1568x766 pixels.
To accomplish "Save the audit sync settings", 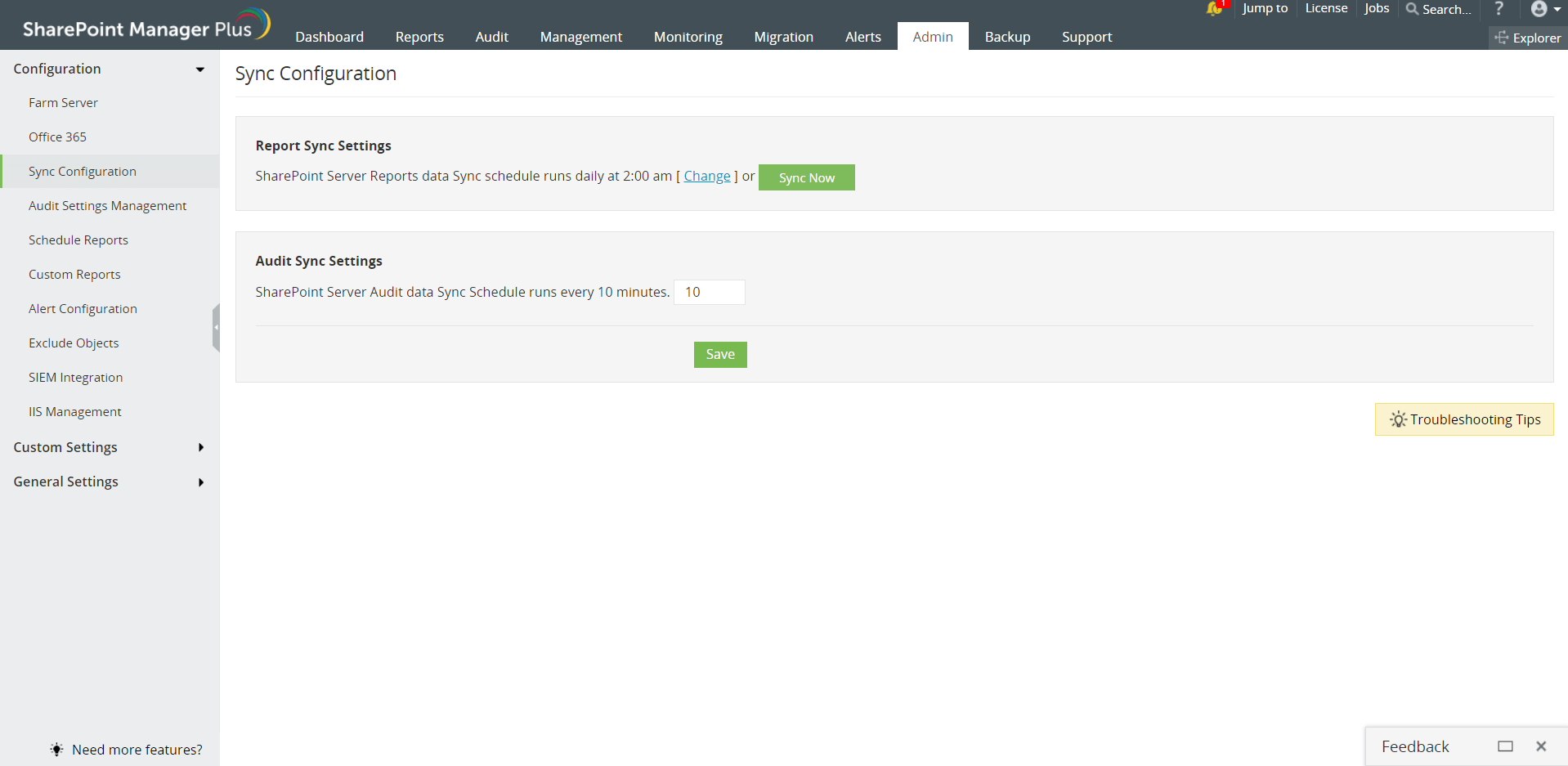I will pos(720,355).
